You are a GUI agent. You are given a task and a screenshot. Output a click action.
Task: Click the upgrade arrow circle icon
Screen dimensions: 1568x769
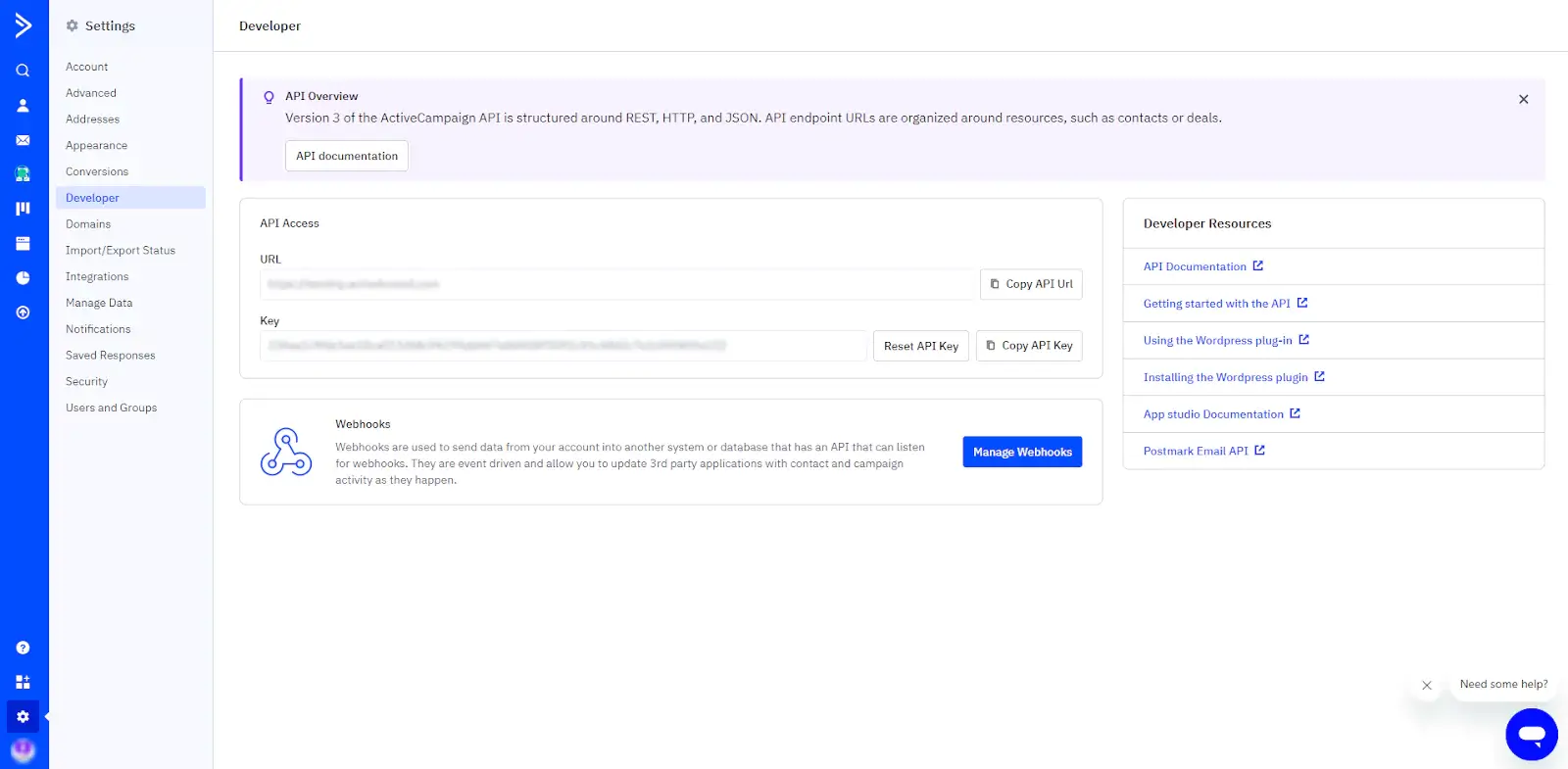(x=23, y=312)
